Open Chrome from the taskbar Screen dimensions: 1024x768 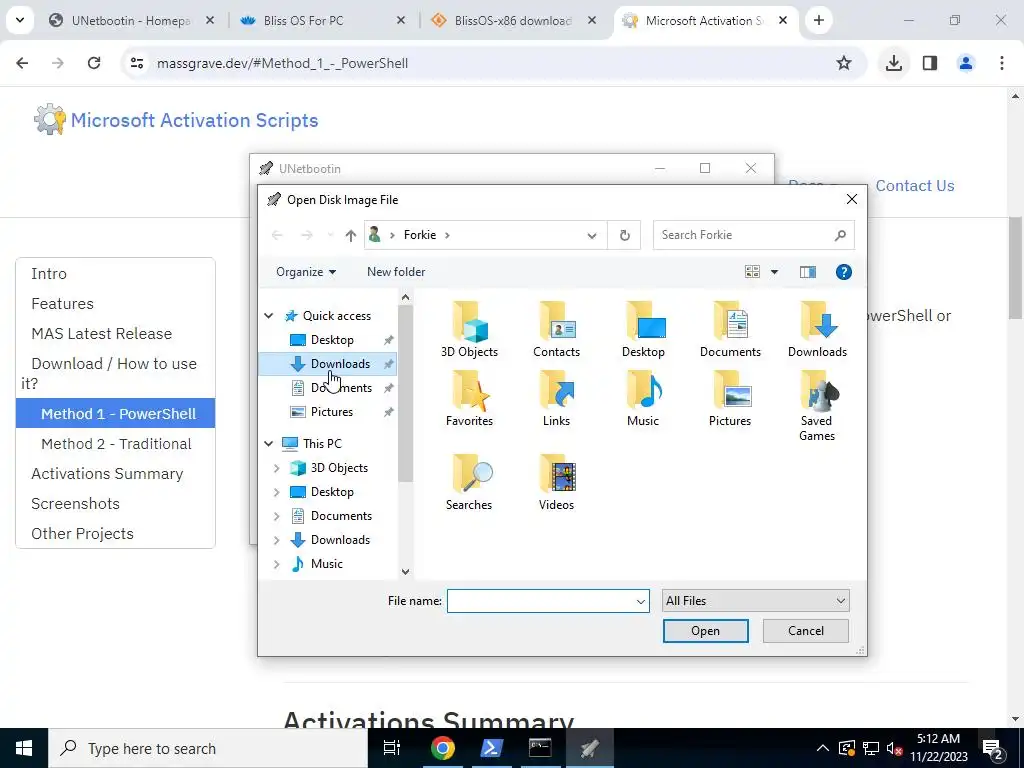pos(442,748)
